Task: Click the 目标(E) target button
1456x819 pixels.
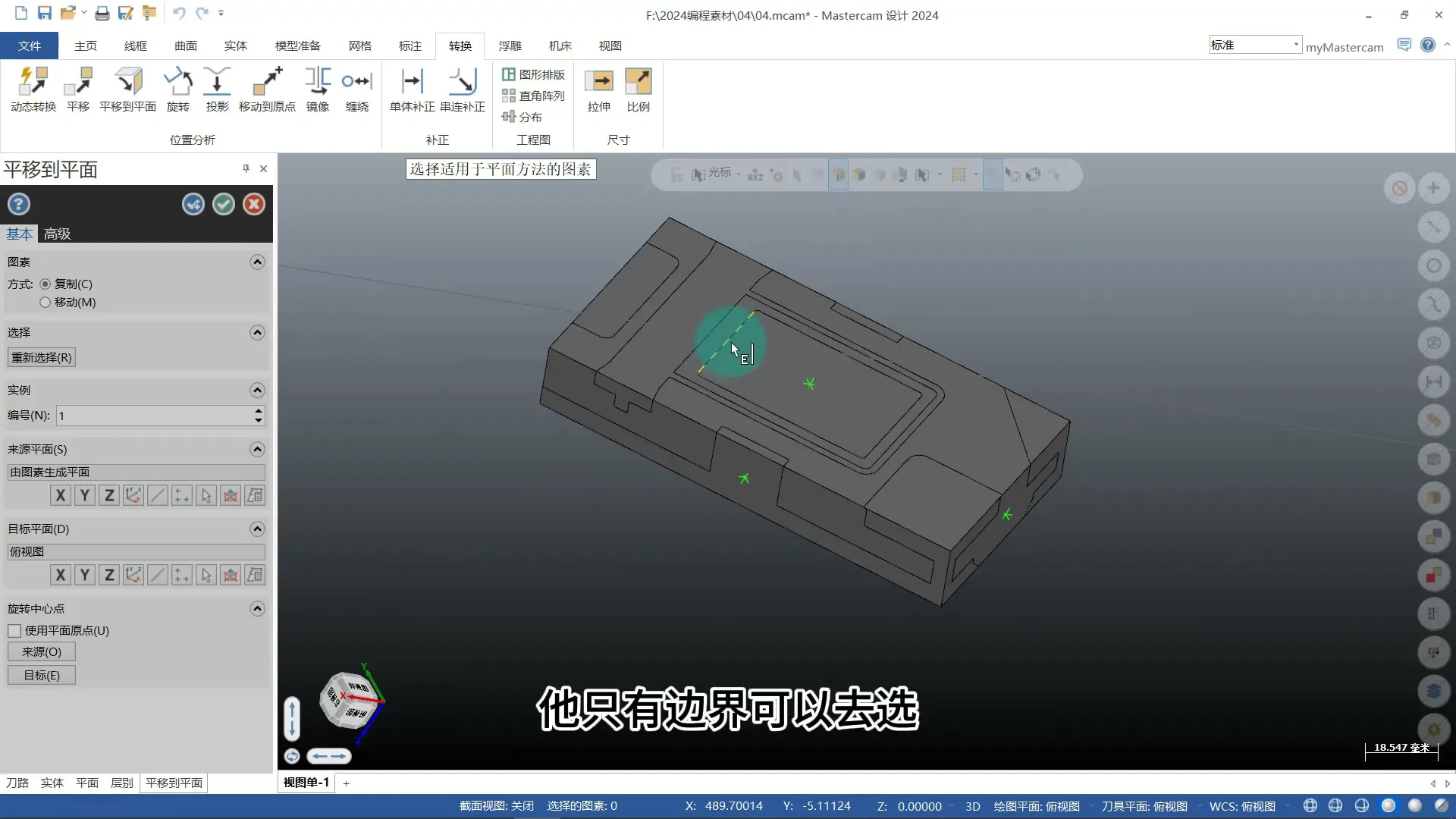Action: click(x=42, y=676)
